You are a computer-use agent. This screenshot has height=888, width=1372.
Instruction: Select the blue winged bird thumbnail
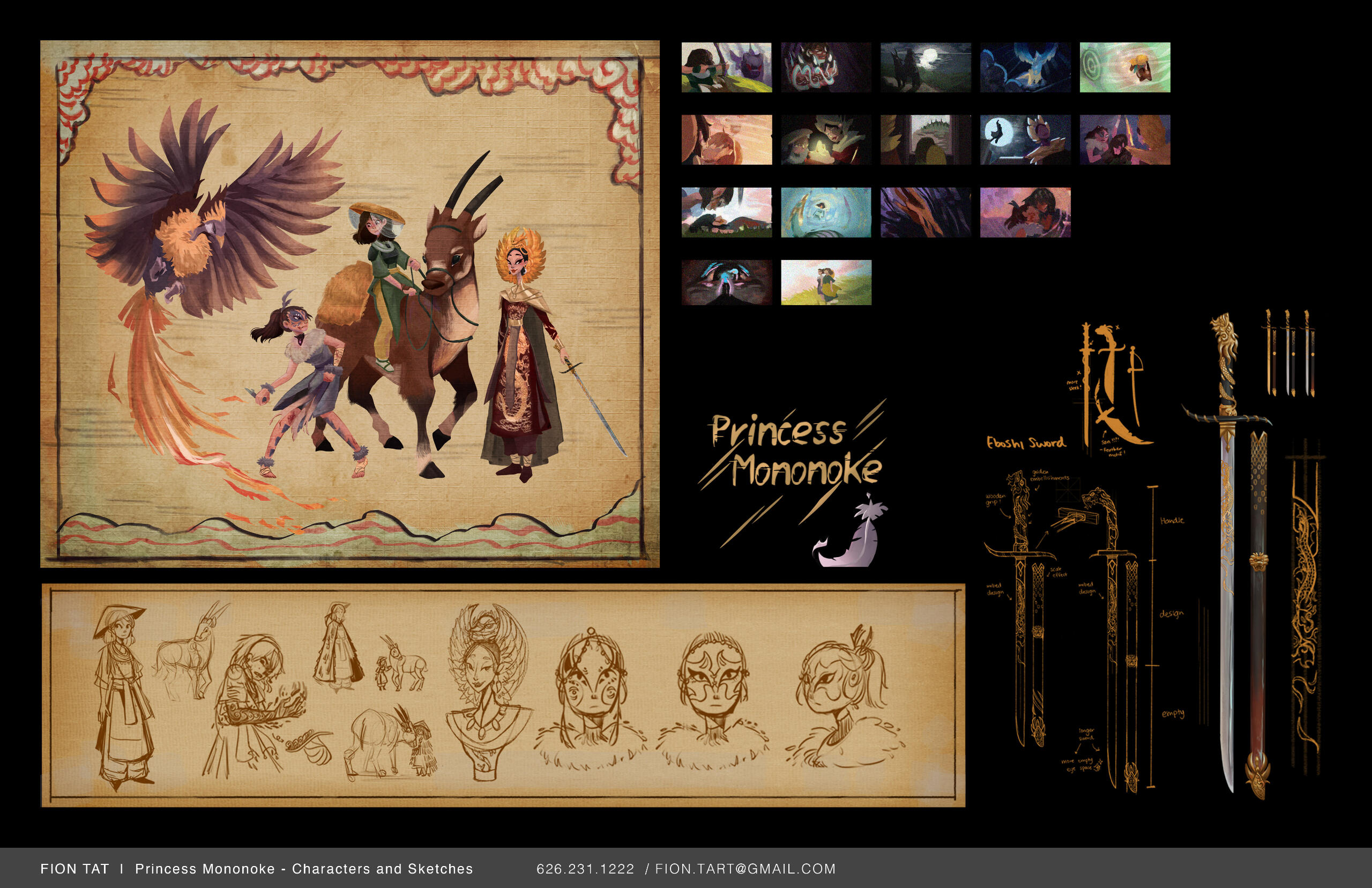tap(1025, 68)
